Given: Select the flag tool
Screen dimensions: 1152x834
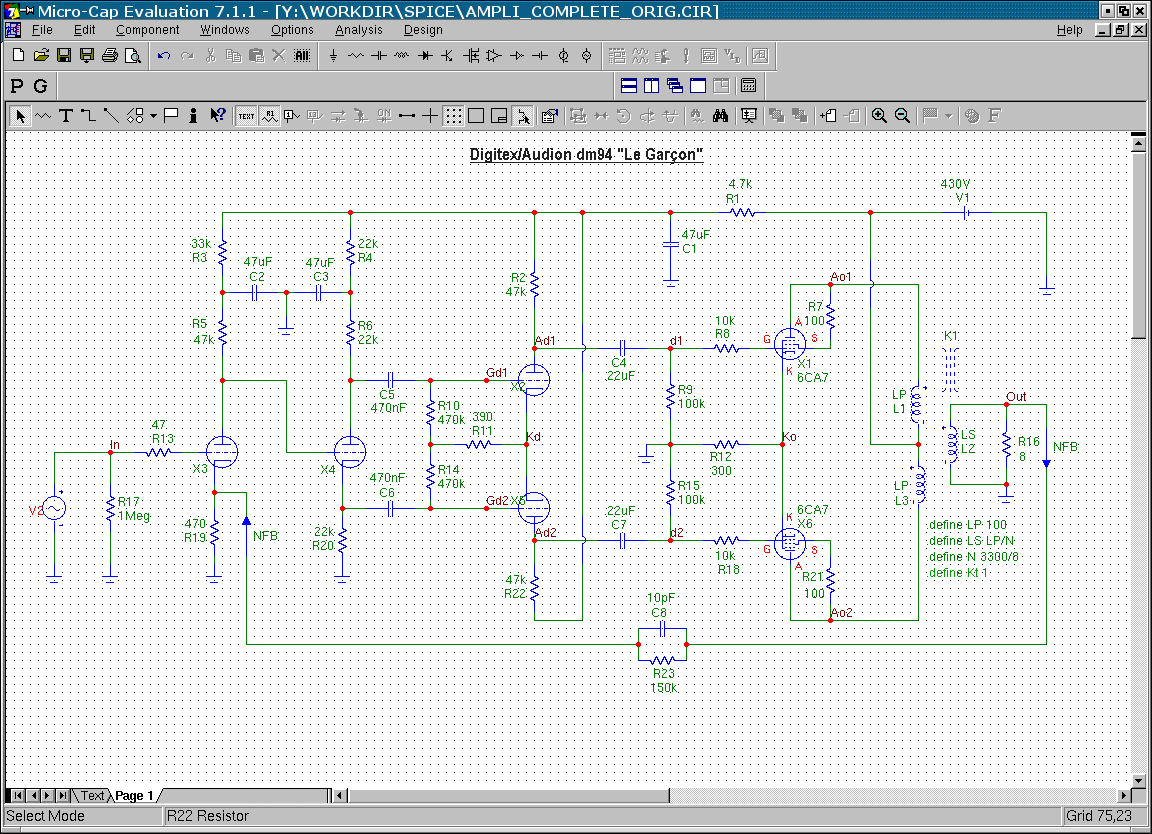Looking at the screenshot, I should pyautogui.click(x=171, y=115).
